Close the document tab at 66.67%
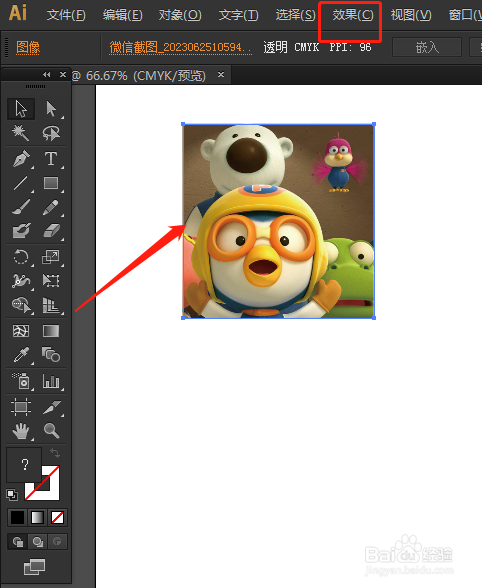Image resolution: width=482 pixels, height=588 pixels. pos(221,75)
